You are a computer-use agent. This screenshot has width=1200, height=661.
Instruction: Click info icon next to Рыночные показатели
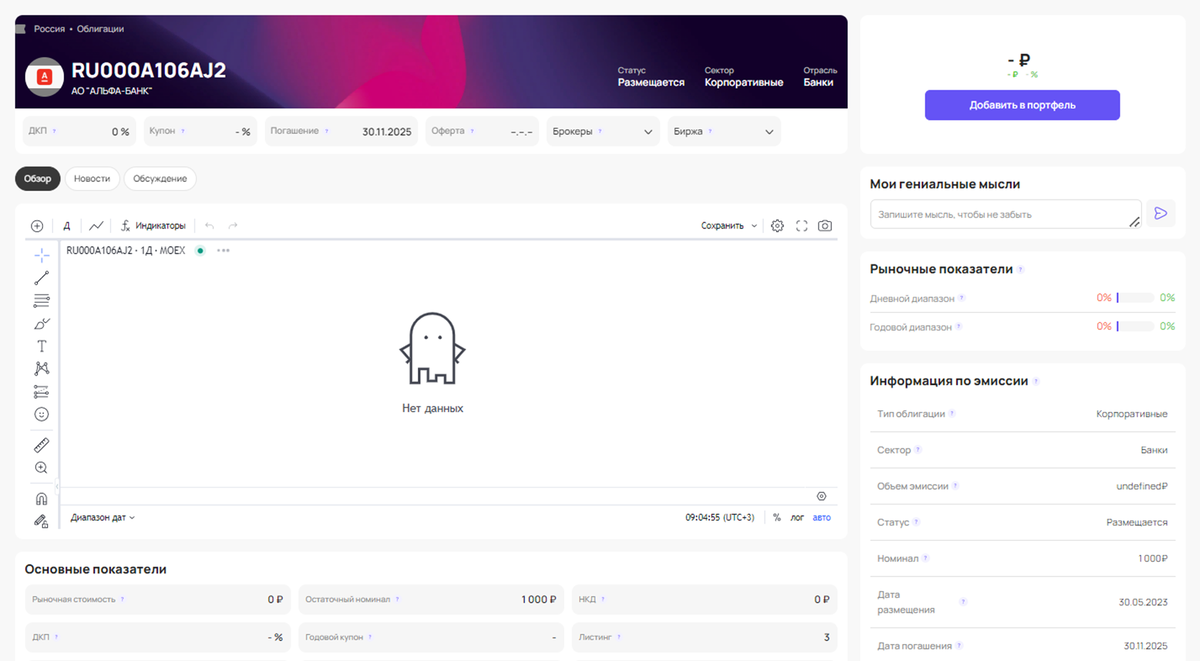coord(1020,270)
